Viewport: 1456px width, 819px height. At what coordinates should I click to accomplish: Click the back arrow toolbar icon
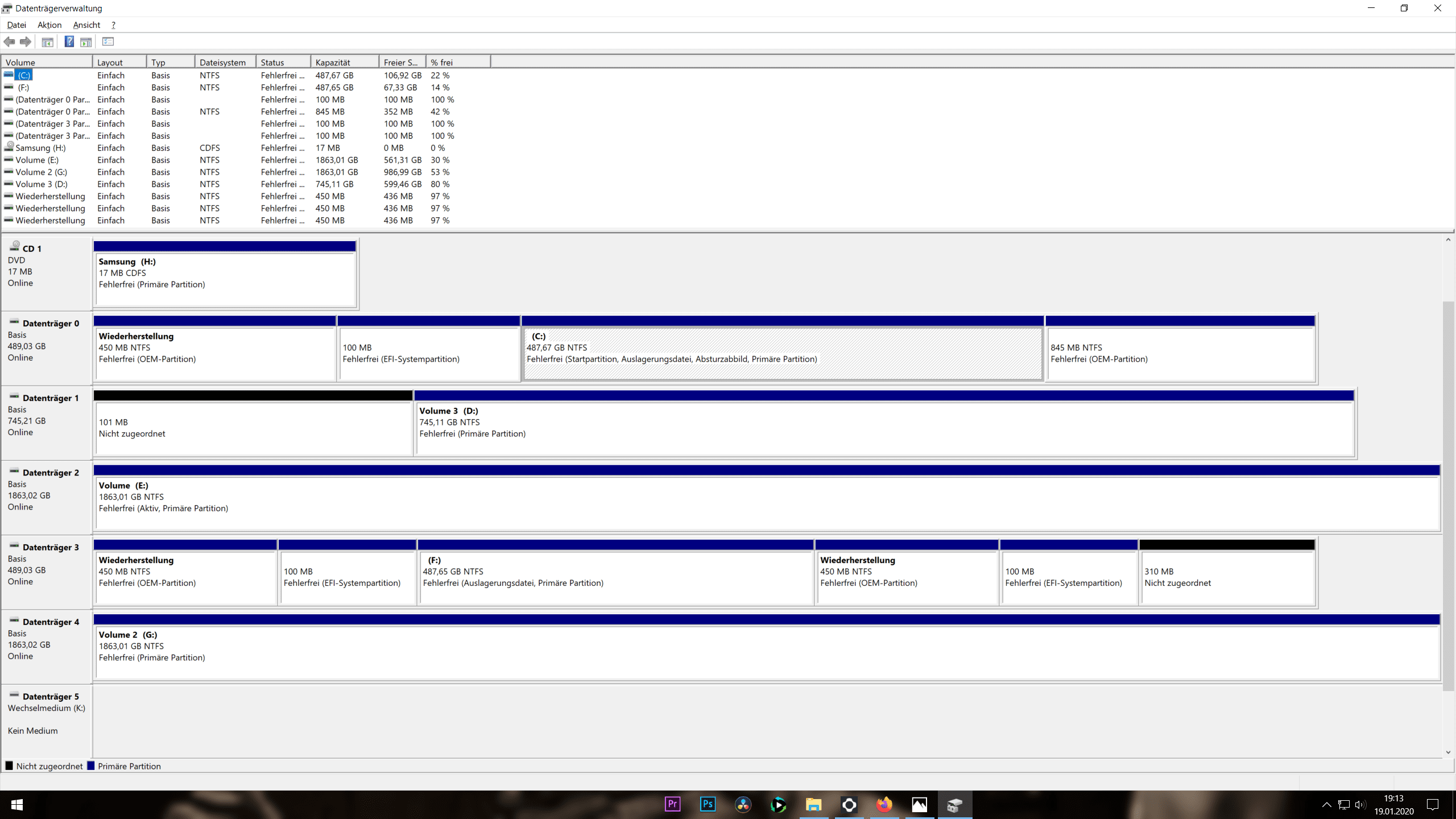point(9,42)
